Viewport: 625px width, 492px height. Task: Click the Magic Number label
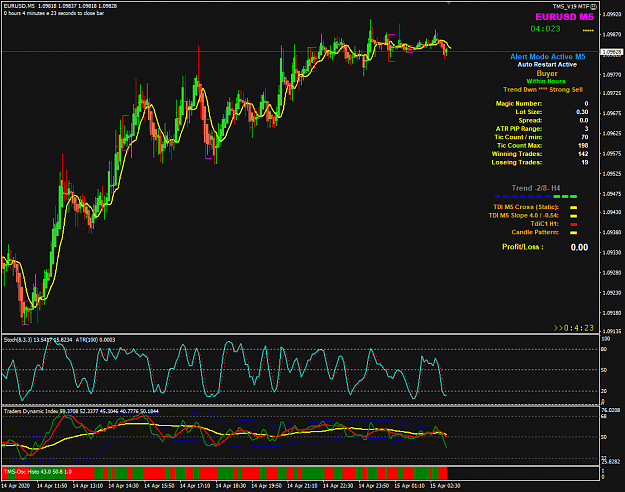click(x=519, y=104)
